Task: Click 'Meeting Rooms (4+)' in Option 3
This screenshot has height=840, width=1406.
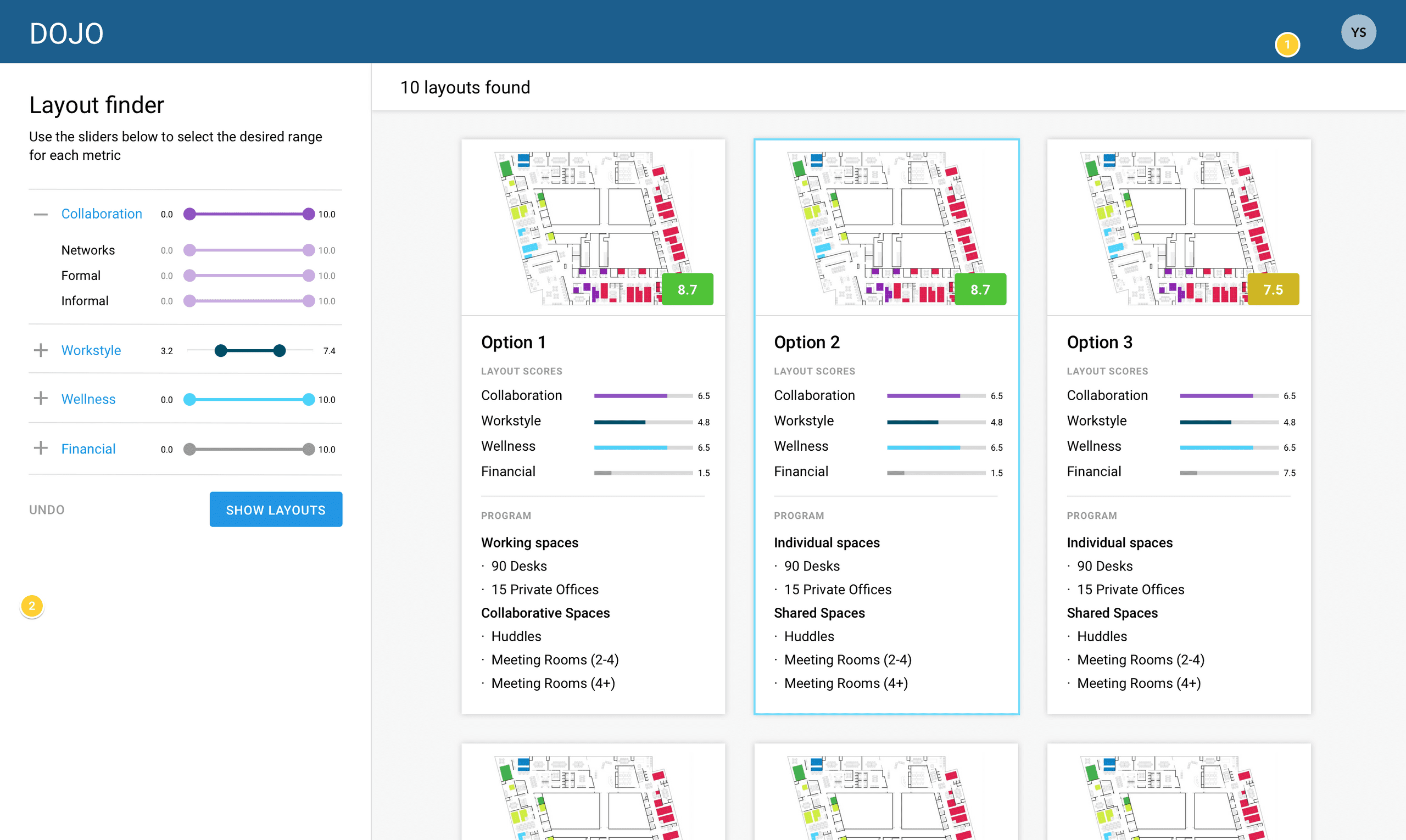Action: click(1139, 683)
